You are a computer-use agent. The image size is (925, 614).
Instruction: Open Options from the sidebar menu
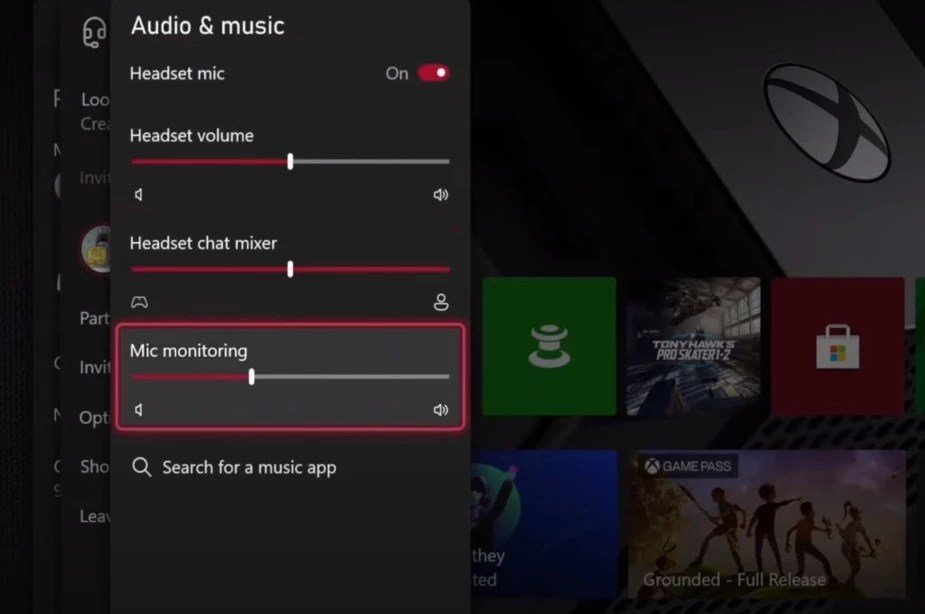click(95, 418)
